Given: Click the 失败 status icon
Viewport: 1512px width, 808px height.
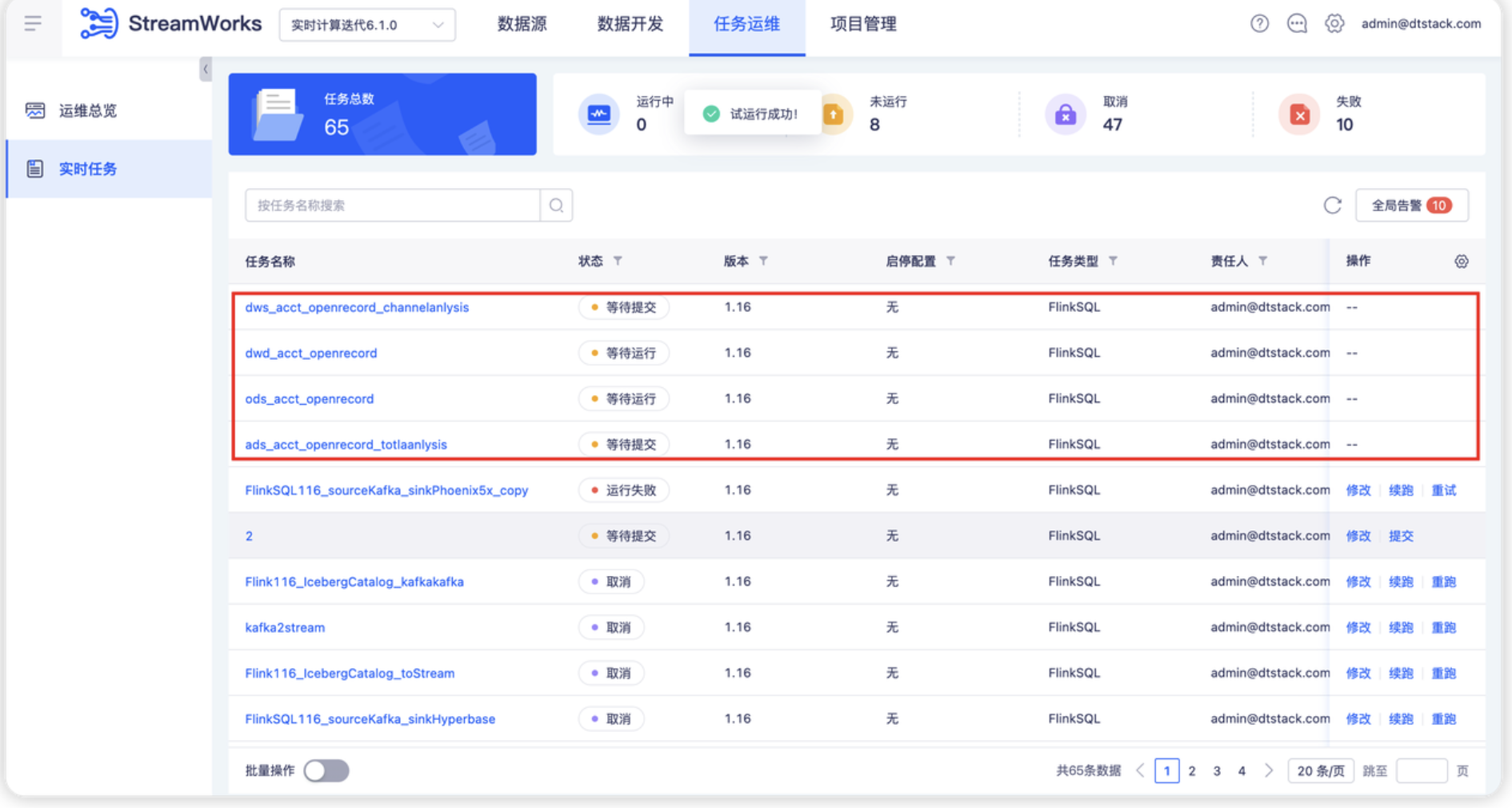Looking at the screenshot, I should [x=1299, y=114].
